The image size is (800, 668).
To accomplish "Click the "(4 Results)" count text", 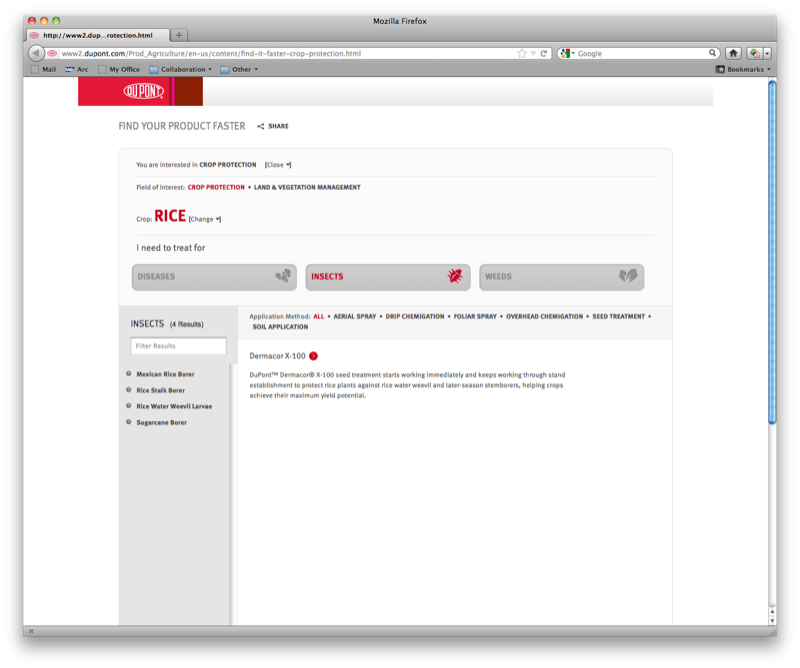I will (x=187, y=325).
